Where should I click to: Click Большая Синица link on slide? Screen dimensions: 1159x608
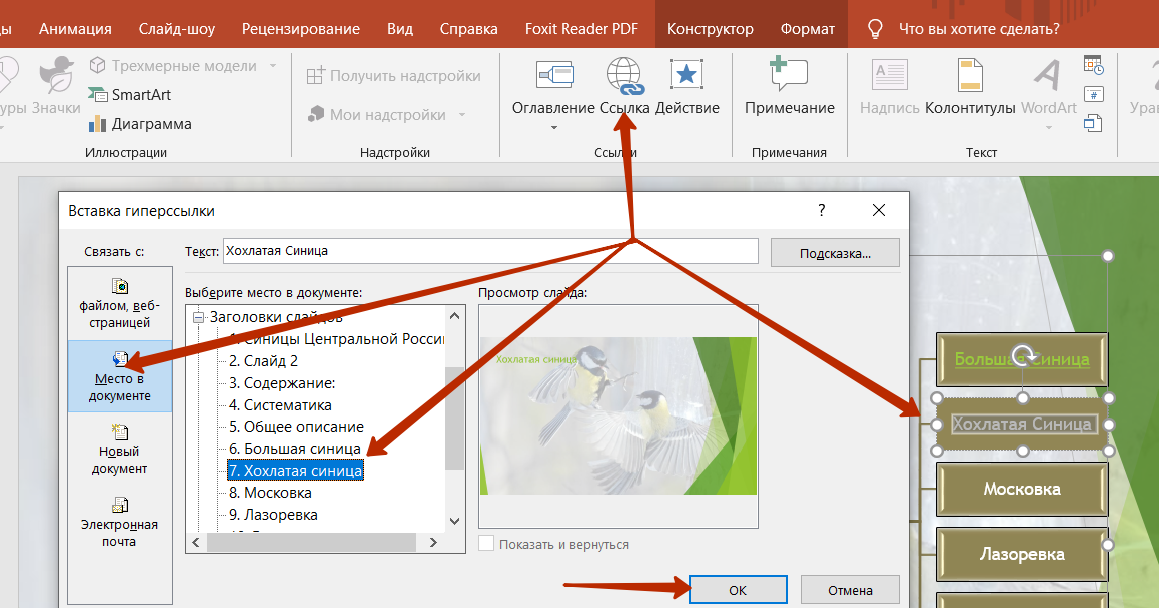[1022, 360]
